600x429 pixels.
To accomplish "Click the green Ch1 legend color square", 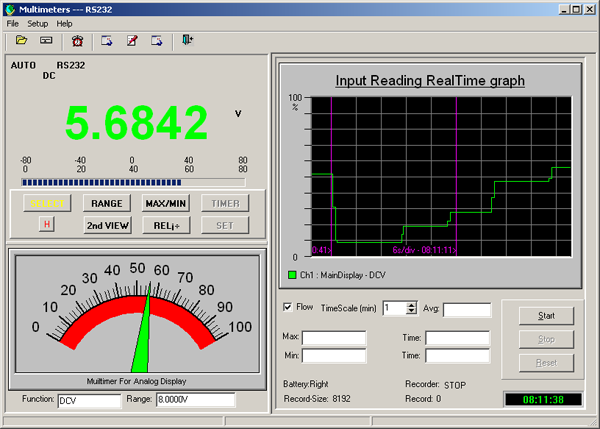I will pos(292,275).
